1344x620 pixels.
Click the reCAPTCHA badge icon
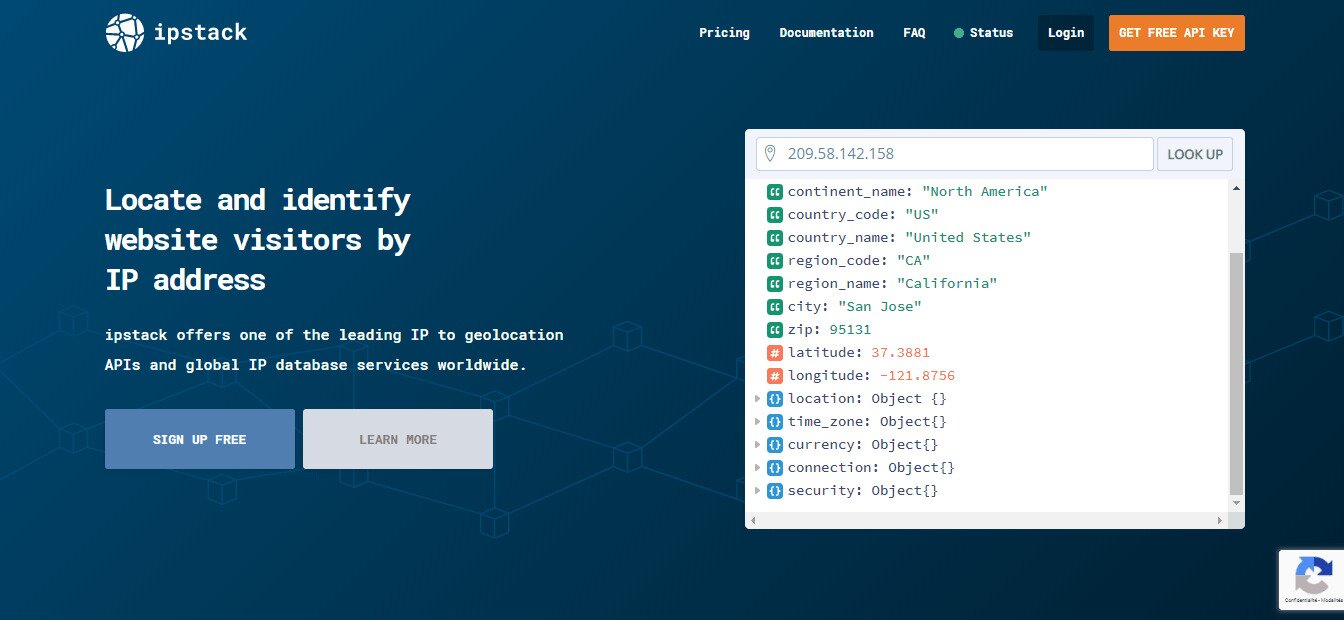tap(1312, 577)
